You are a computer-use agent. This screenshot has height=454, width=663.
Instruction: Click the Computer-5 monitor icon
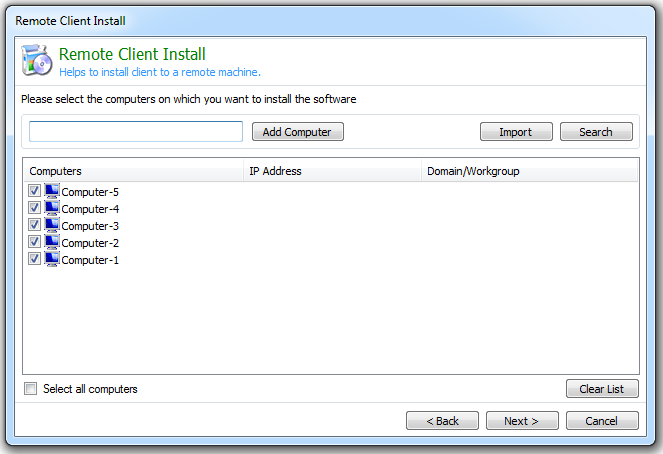pyautogui.click(x=52, y=191)
